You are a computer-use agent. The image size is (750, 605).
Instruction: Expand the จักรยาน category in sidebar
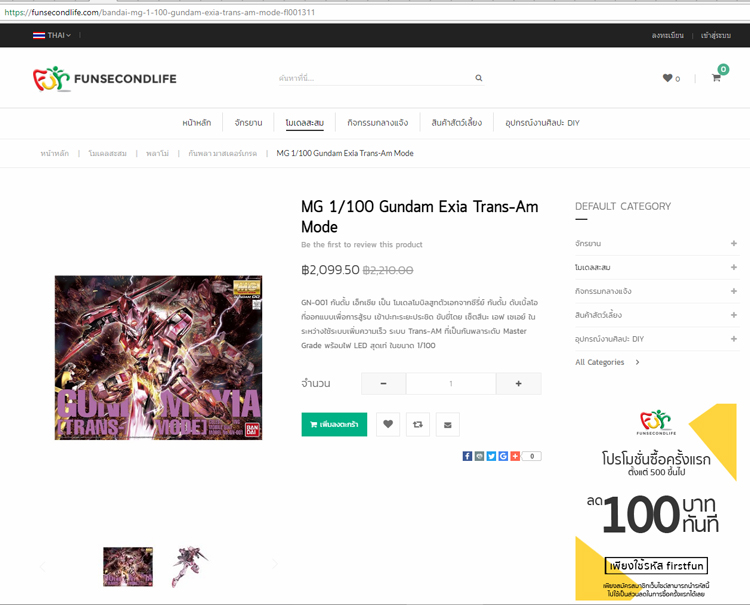[734, 243]
